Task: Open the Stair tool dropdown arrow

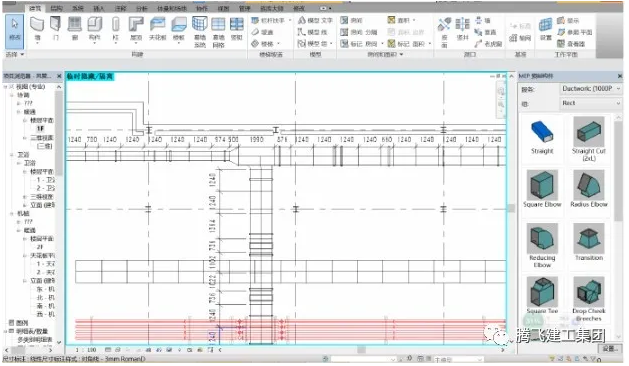Action: 278,43
